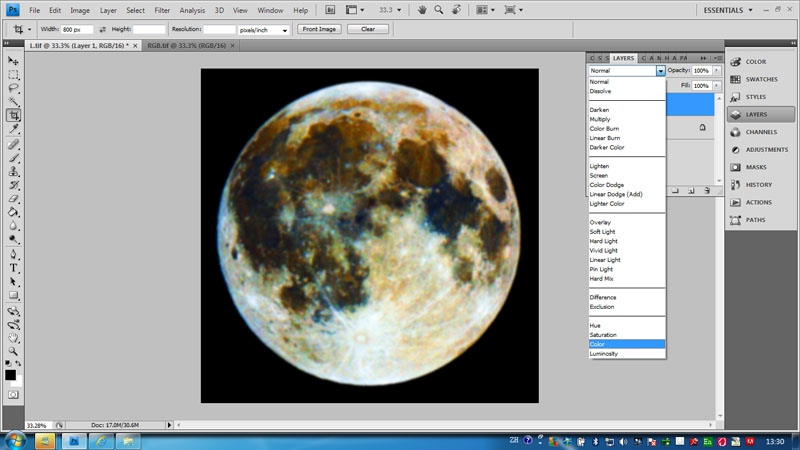Click the Front Image button

(320, 29)
